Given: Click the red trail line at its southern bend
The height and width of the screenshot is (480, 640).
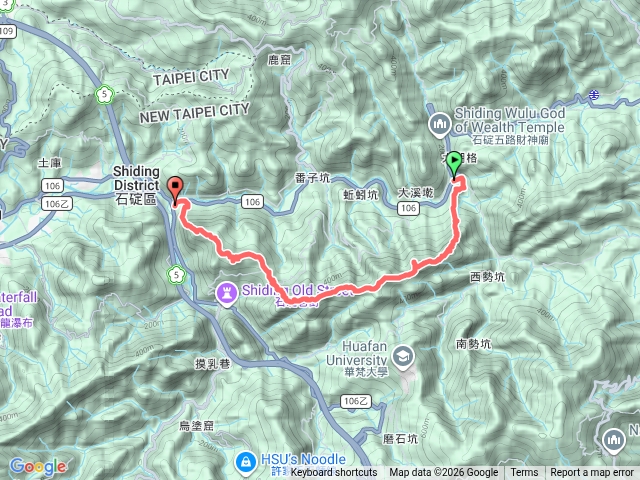Looking at the screenshot, I should [x=295, y=302].
